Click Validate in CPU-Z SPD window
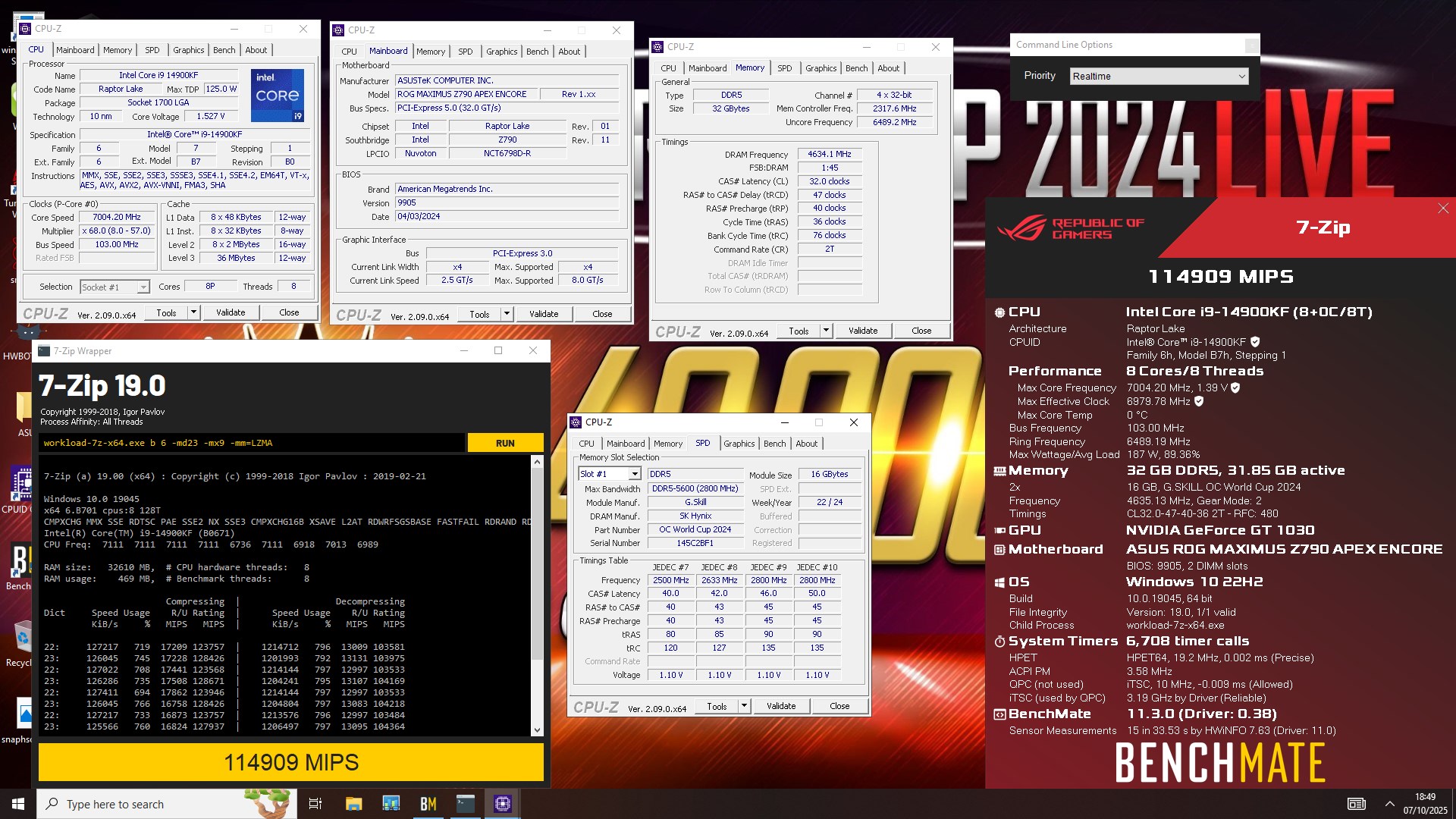Image resolution: width=1456 pixels, height=819 pixels. tap(781, 706)
